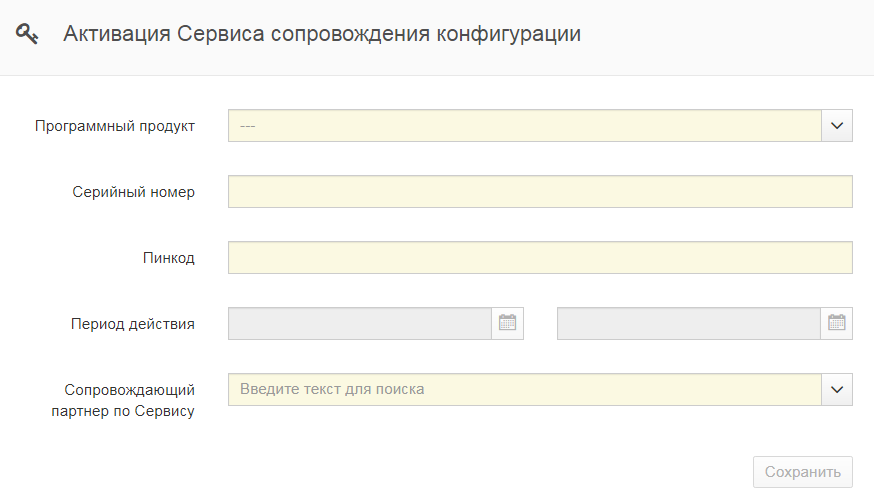Click into the Пинкод input field

click(x=540, y=258)
